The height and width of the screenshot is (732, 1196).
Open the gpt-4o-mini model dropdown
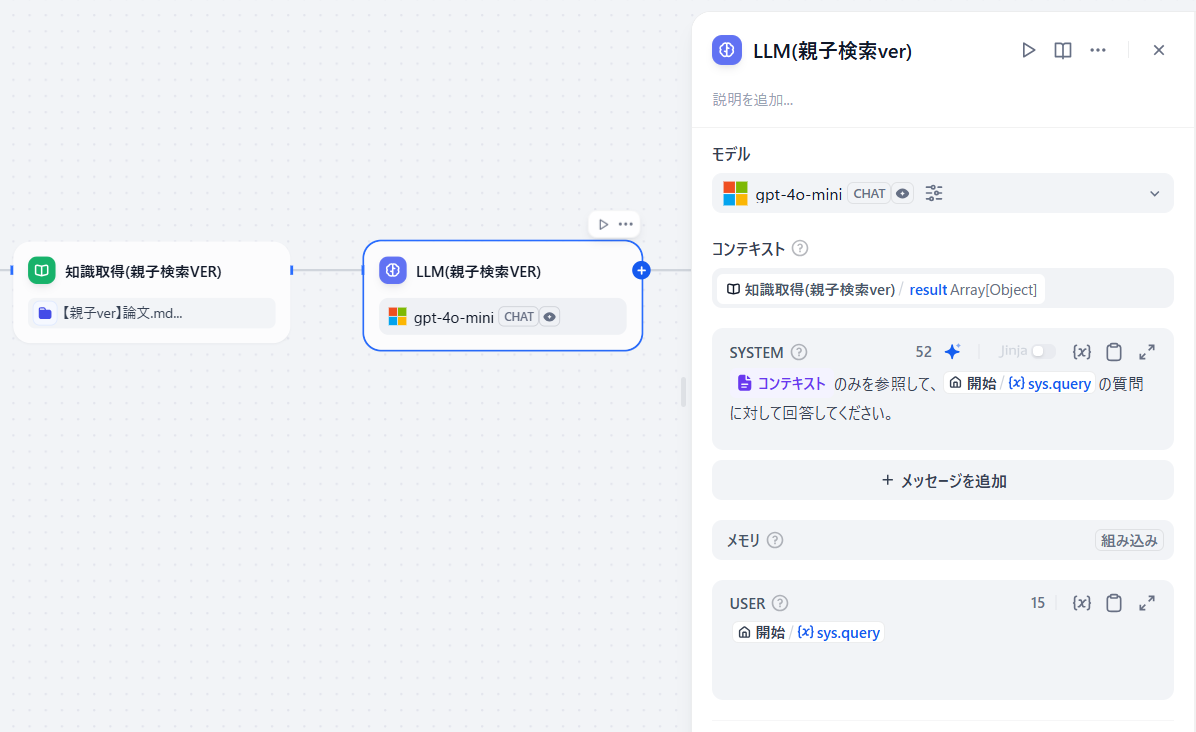(943, 194)
